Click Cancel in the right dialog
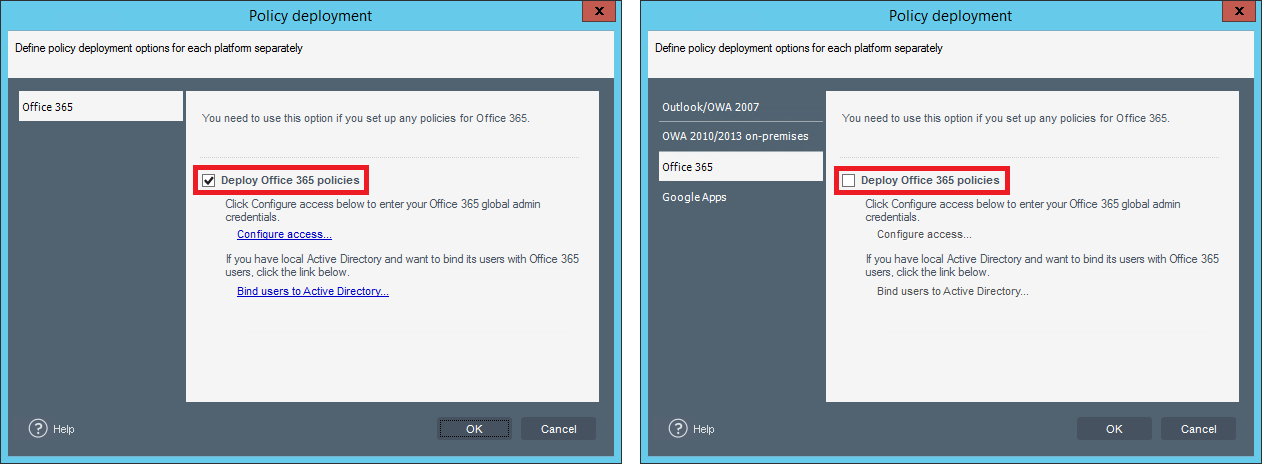 tap(1198, 429)
